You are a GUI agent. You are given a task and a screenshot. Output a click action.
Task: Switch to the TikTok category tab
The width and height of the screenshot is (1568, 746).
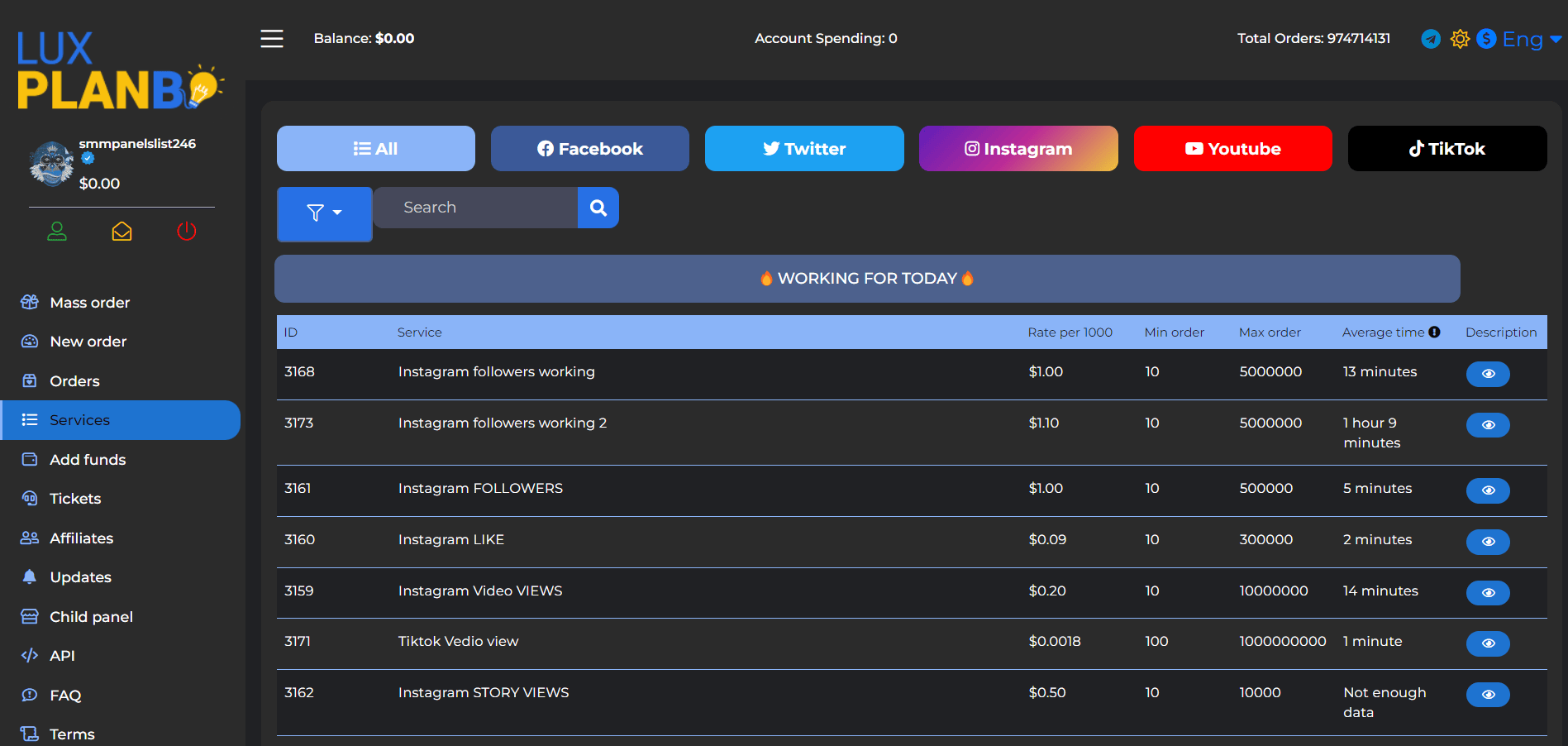tap(1446, 149)
